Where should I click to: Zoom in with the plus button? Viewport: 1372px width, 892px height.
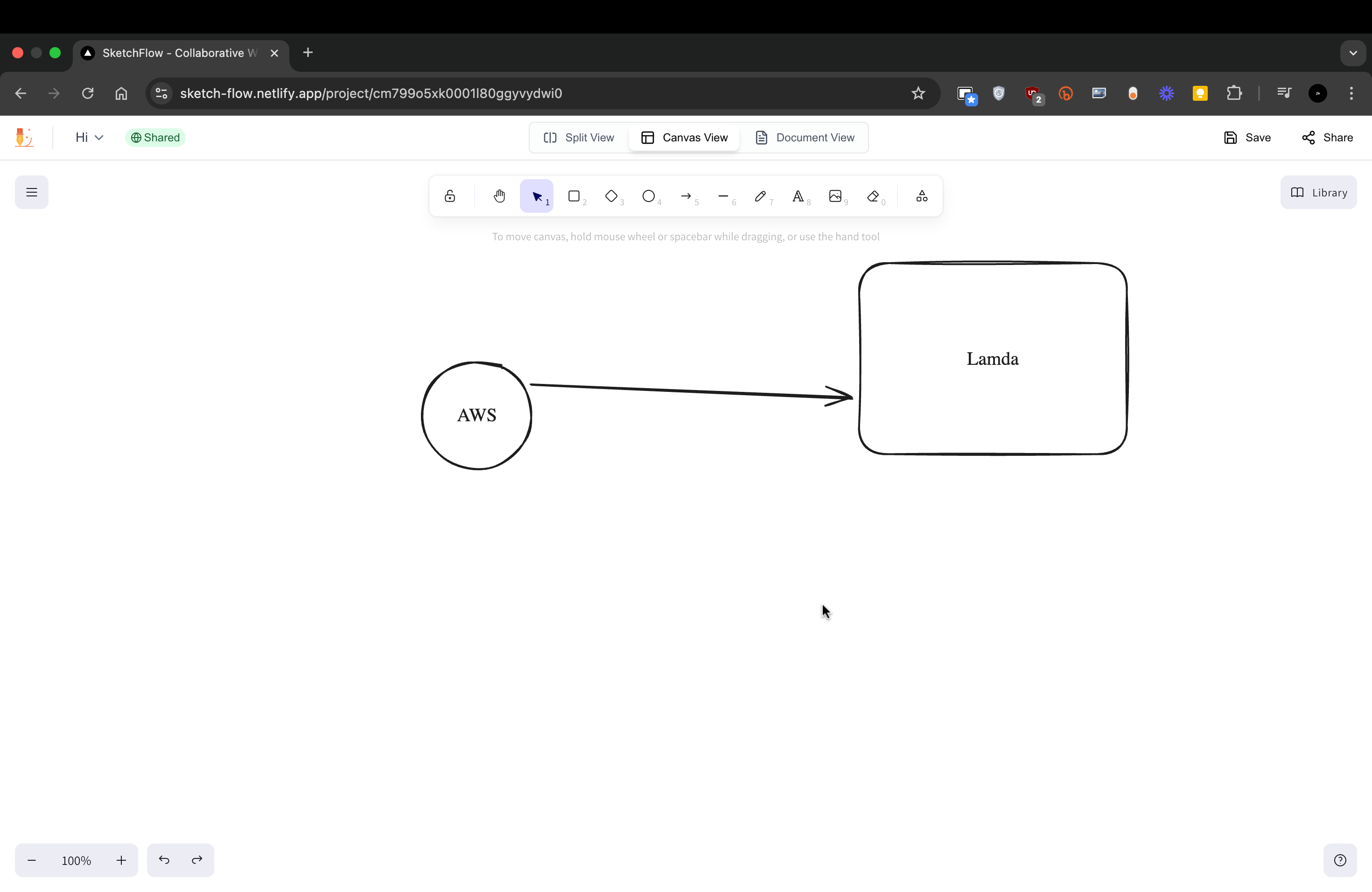[121, 860]
